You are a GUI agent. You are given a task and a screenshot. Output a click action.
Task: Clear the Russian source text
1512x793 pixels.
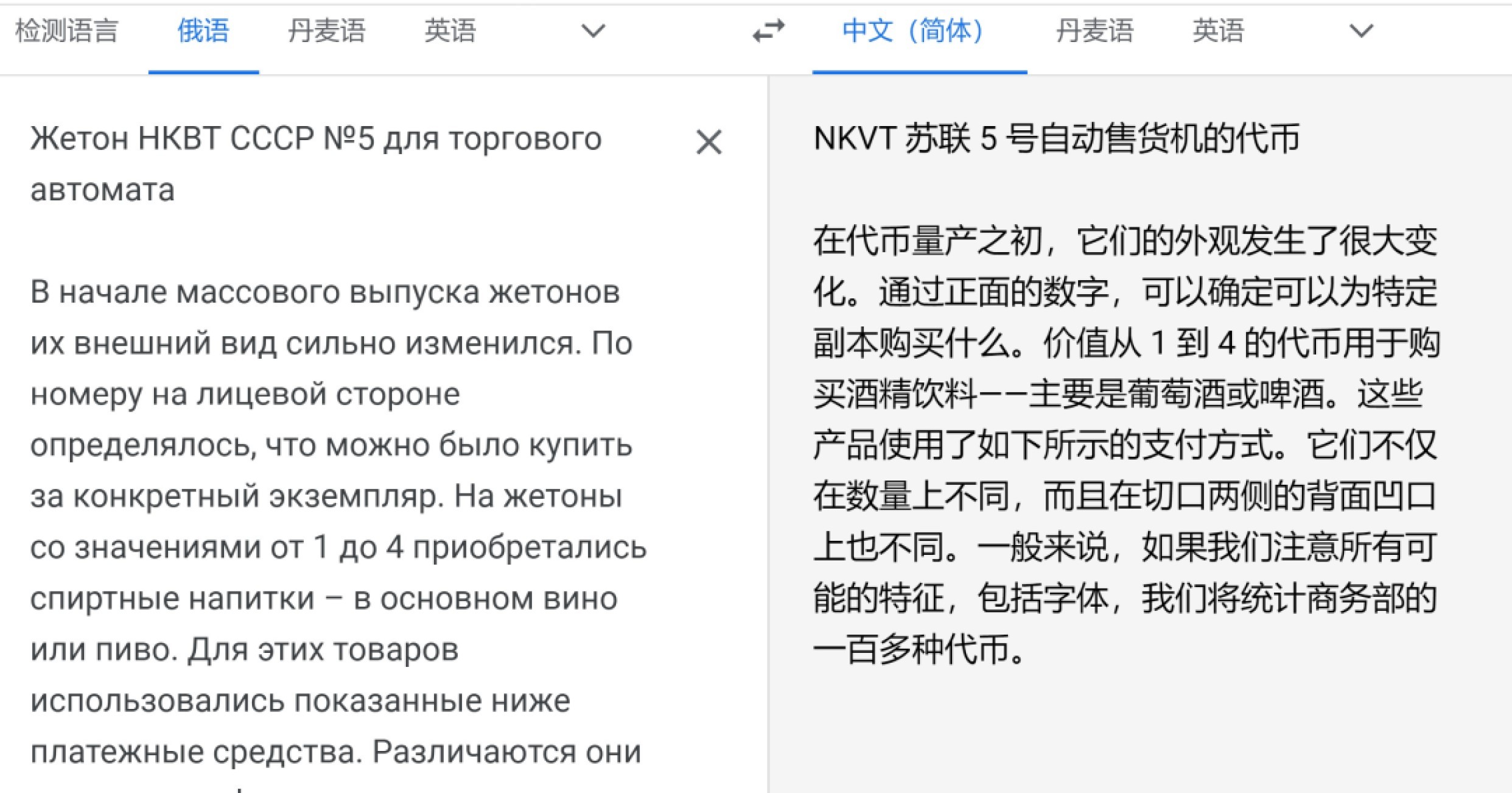click(x=709, y=143)
